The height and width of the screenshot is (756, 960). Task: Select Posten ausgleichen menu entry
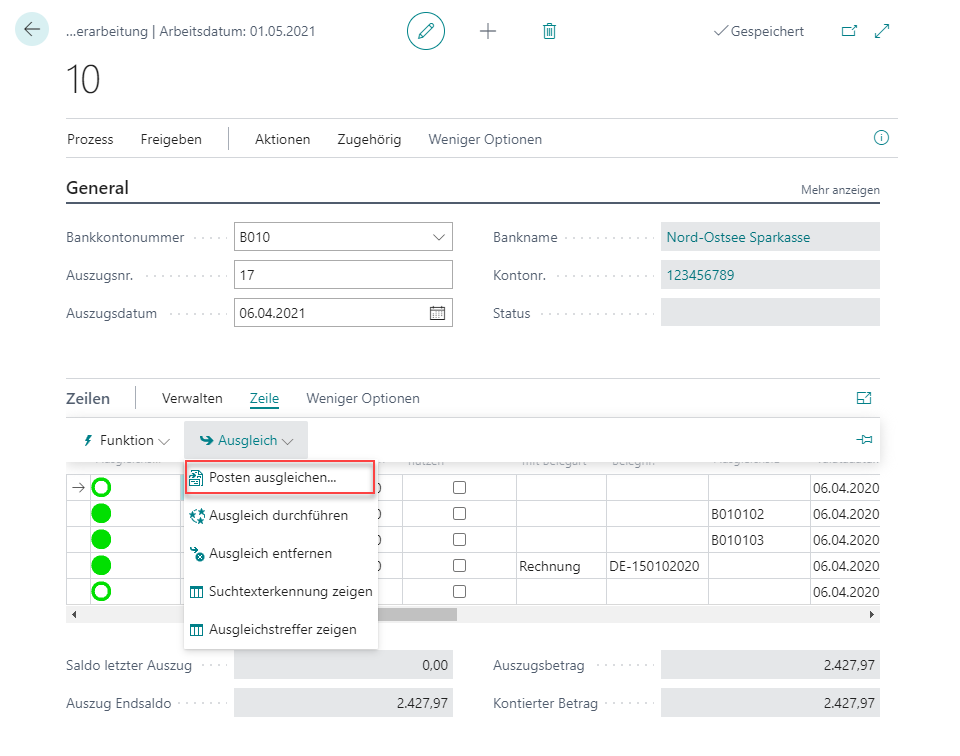click(272, 478)
